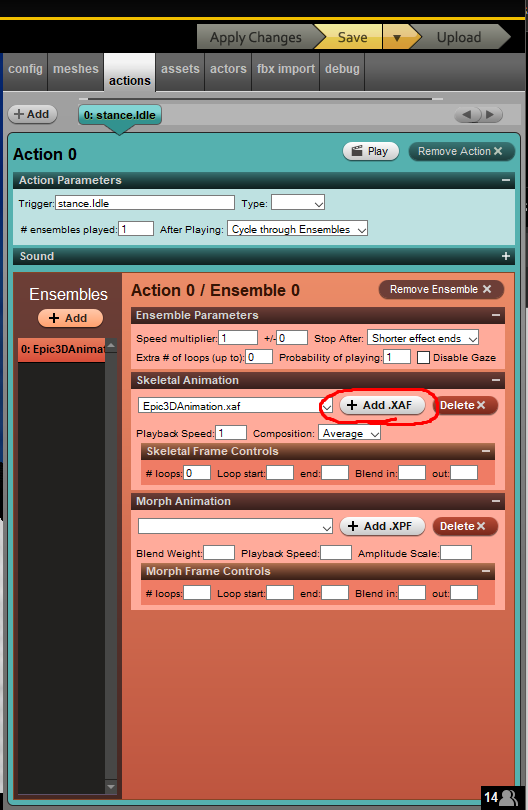Open the Save dropdown arrow
This screenshot has width=528, height=810.
(x=397, y=38)
